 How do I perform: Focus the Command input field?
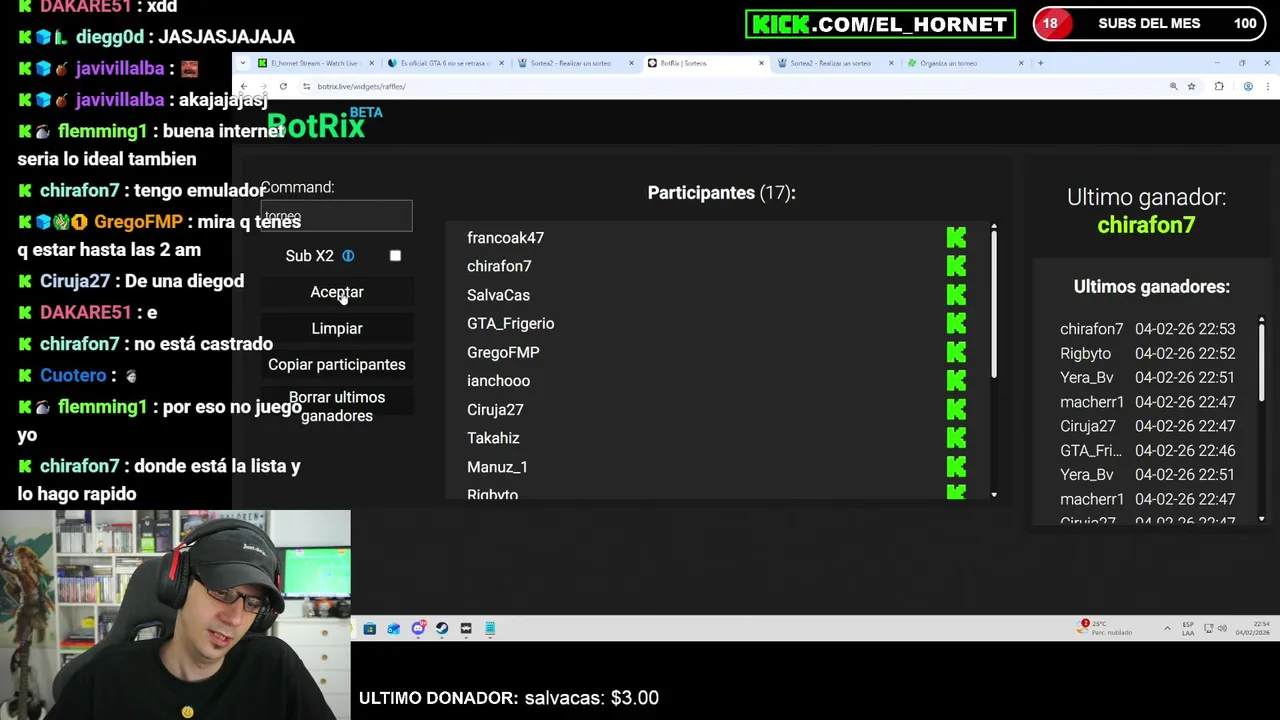[337, 216]
